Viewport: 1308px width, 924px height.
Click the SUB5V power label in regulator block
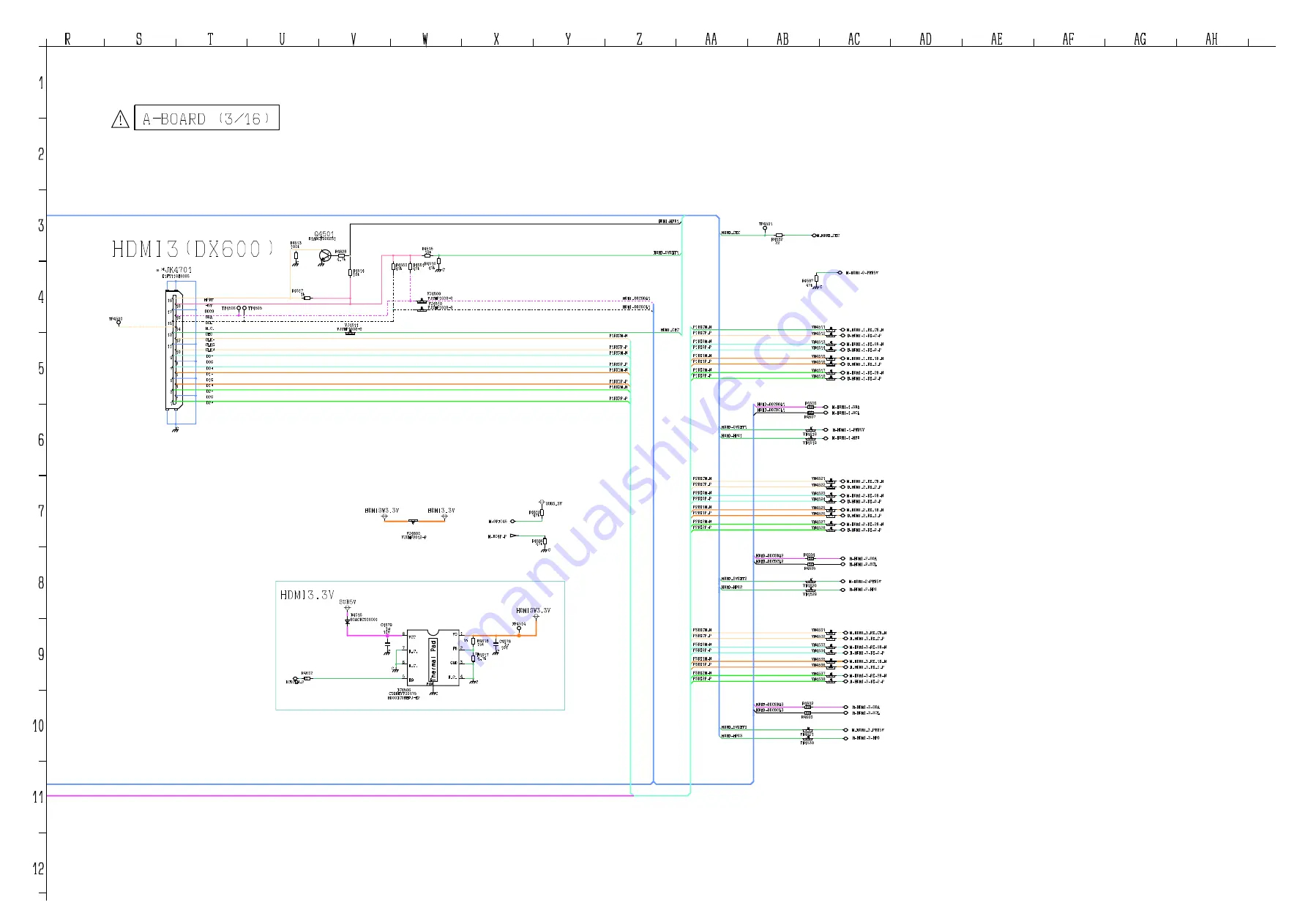coord(348,602)
